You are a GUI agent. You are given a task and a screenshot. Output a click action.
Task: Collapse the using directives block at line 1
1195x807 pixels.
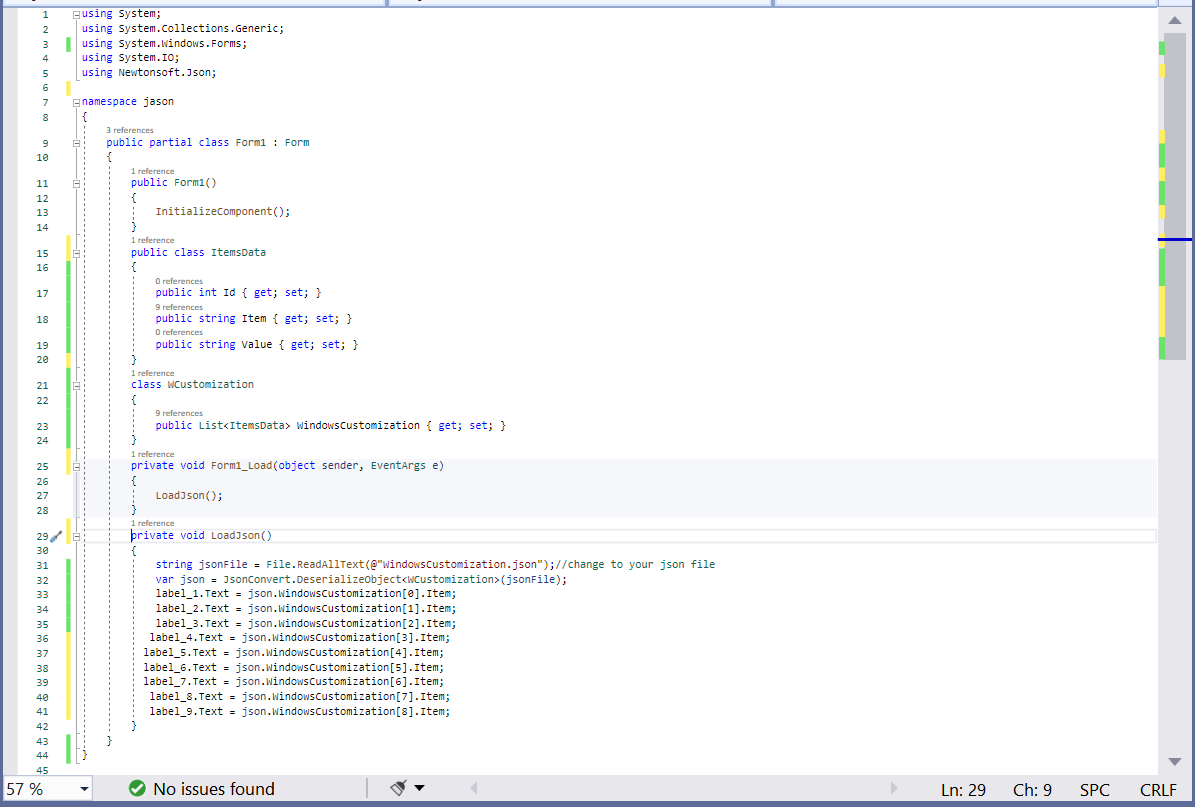(75, 13)
